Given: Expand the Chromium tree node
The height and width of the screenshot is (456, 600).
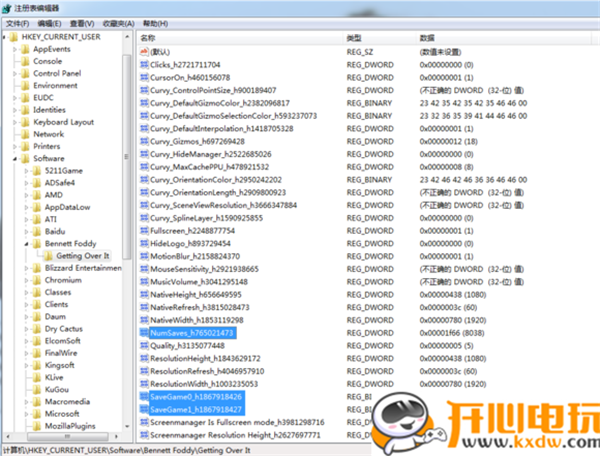Looking at the screenshot, I should (x=26, y=280).
